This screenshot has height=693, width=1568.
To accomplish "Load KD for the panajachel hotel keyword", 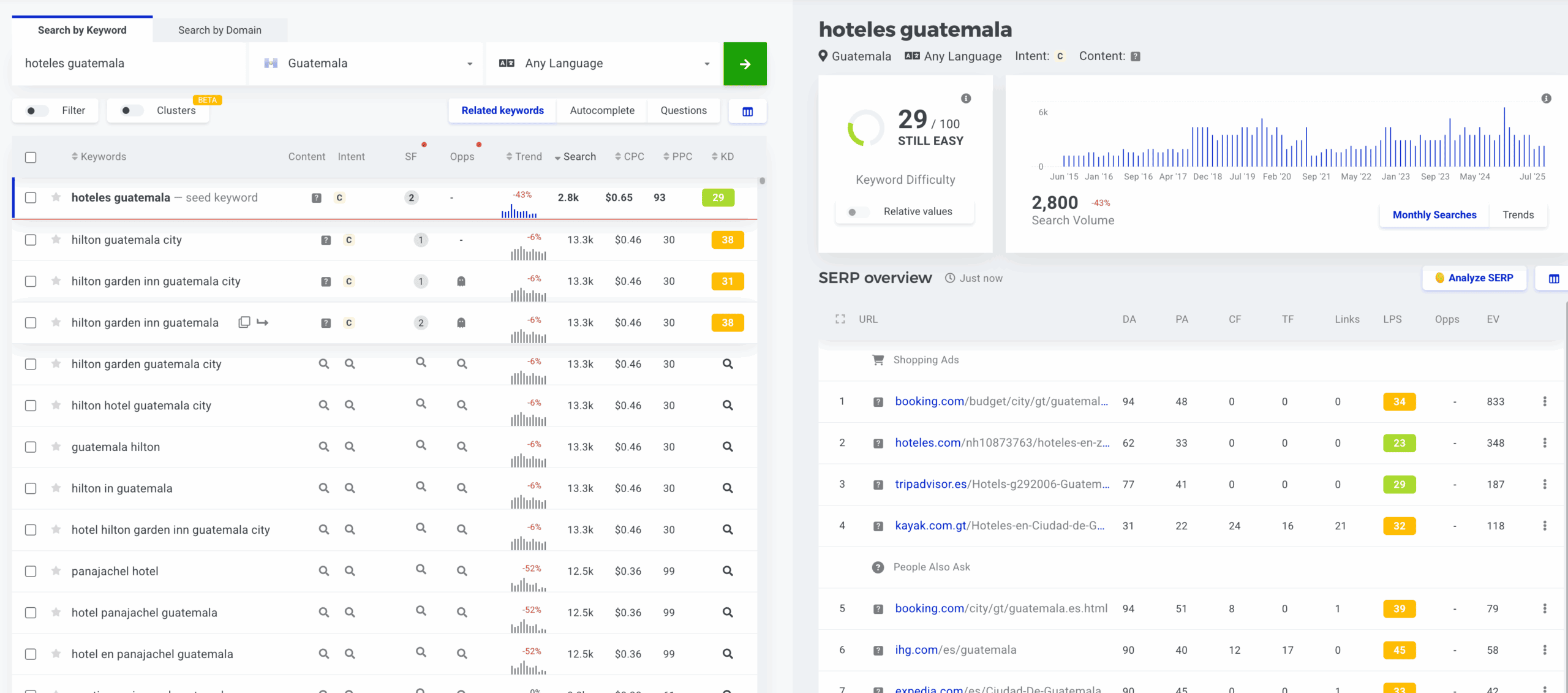I will click(727, 571).
